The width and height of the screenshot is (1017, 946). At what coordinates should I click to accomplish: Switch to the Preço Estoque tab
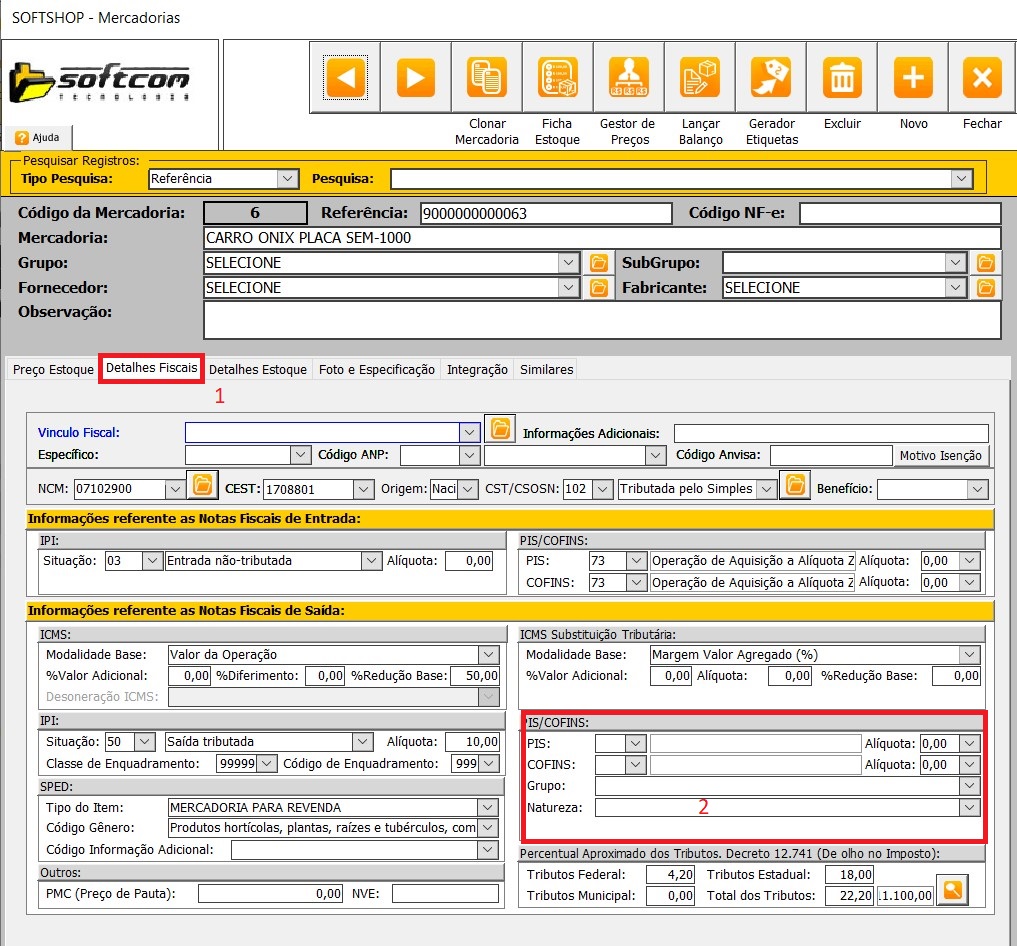coord(53,370)
